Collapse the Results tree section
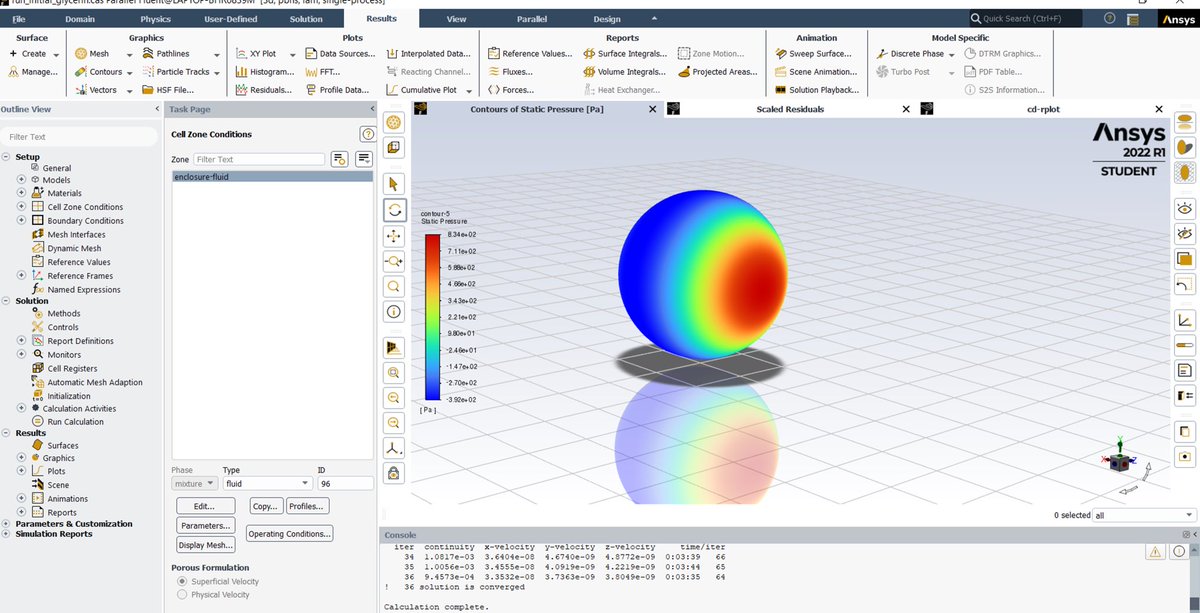 (7, 433)
